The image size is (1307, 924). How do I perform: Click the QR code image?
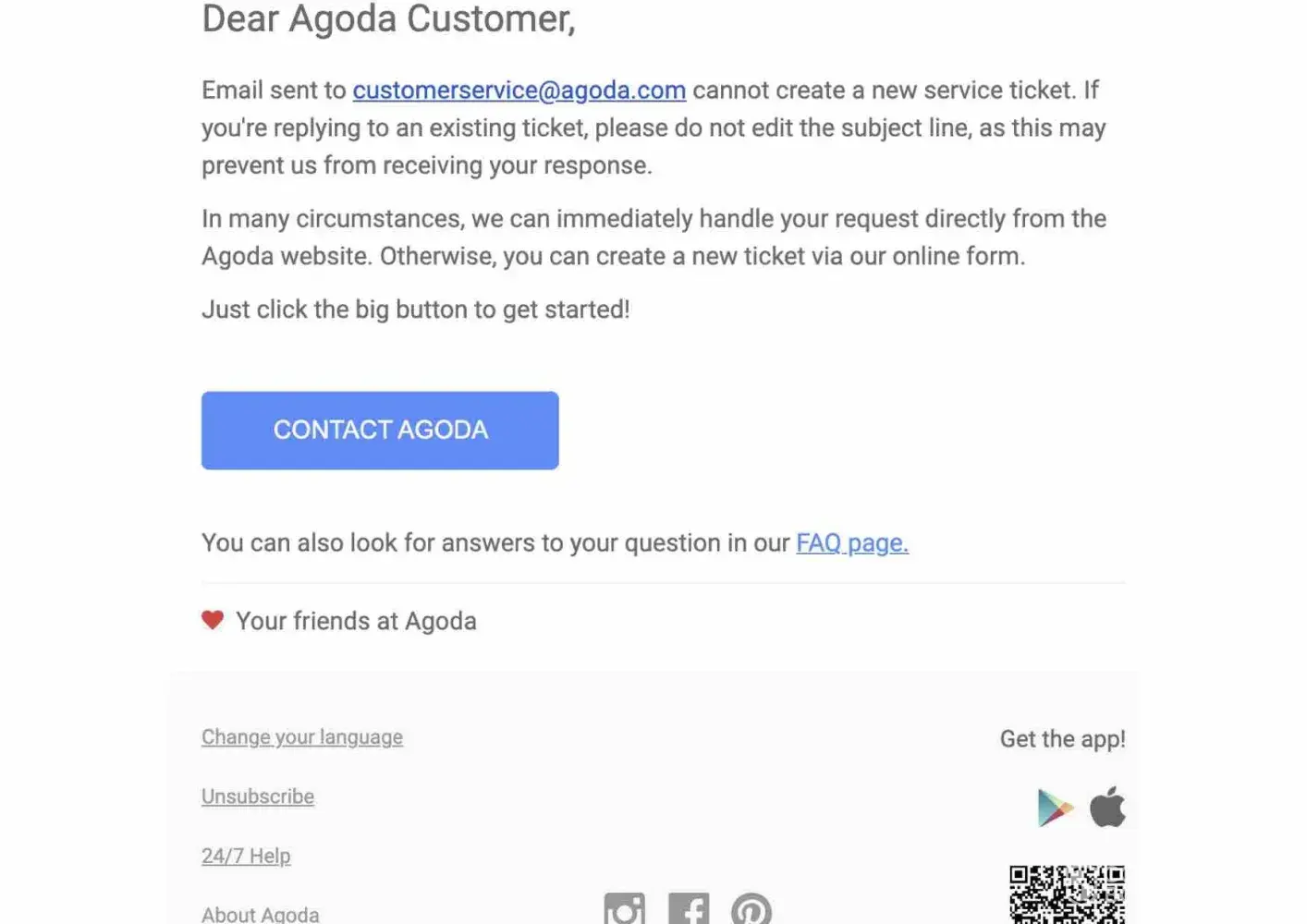1067,894
